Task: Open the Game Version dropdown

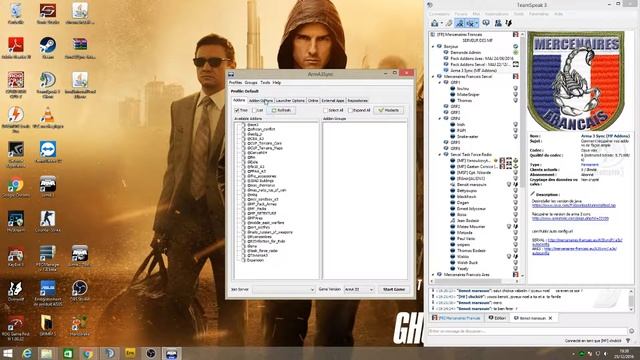Action: click(x=359, y=289)
